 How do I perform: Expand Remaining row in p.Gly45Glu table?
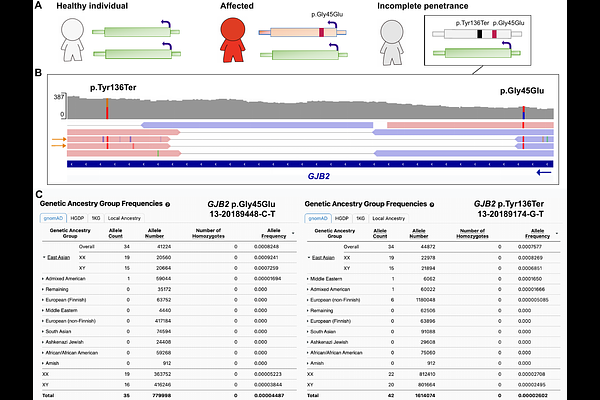click(x=43, y=289)
